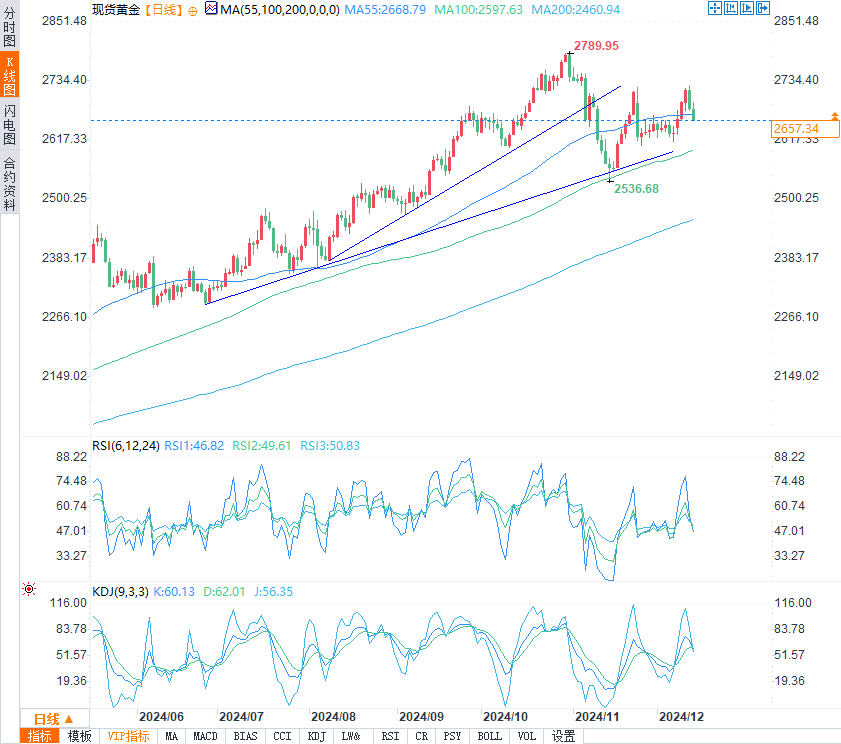Select the VOL indicator
841x744 pixels.
coord(526,736)
